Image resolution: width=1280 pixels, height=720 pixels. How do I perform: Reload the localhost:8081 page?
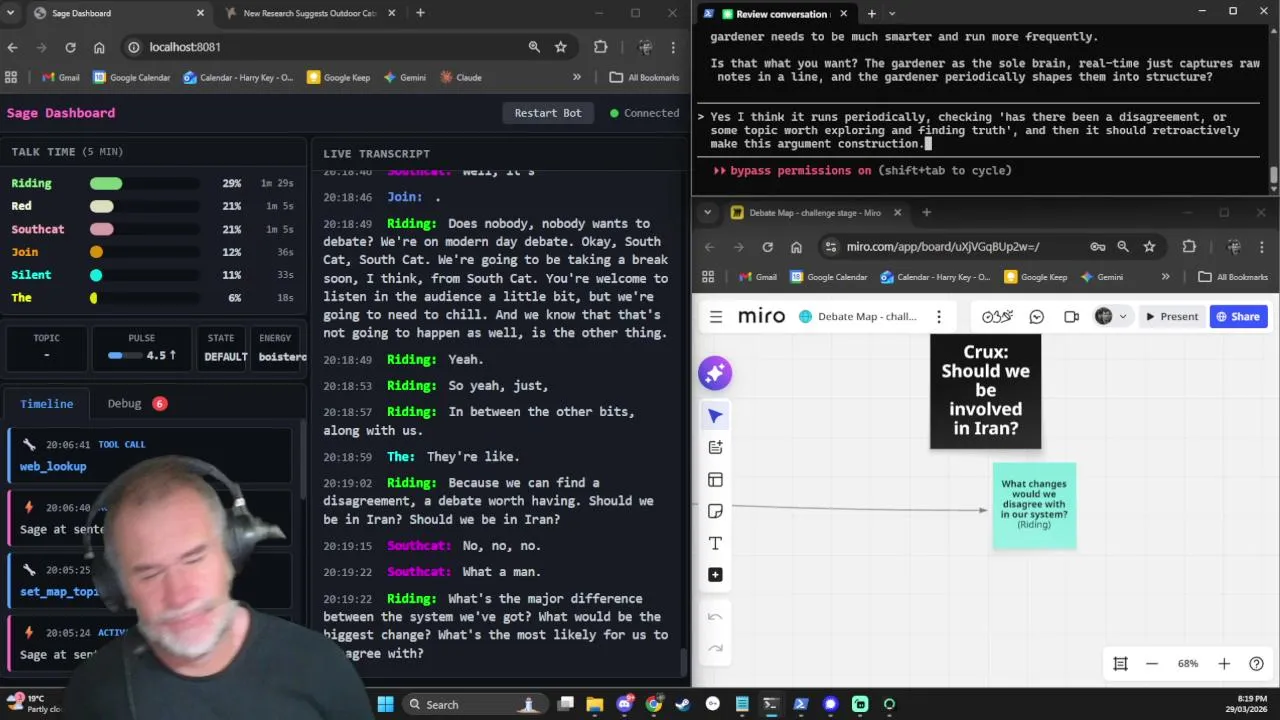point(70,47)
